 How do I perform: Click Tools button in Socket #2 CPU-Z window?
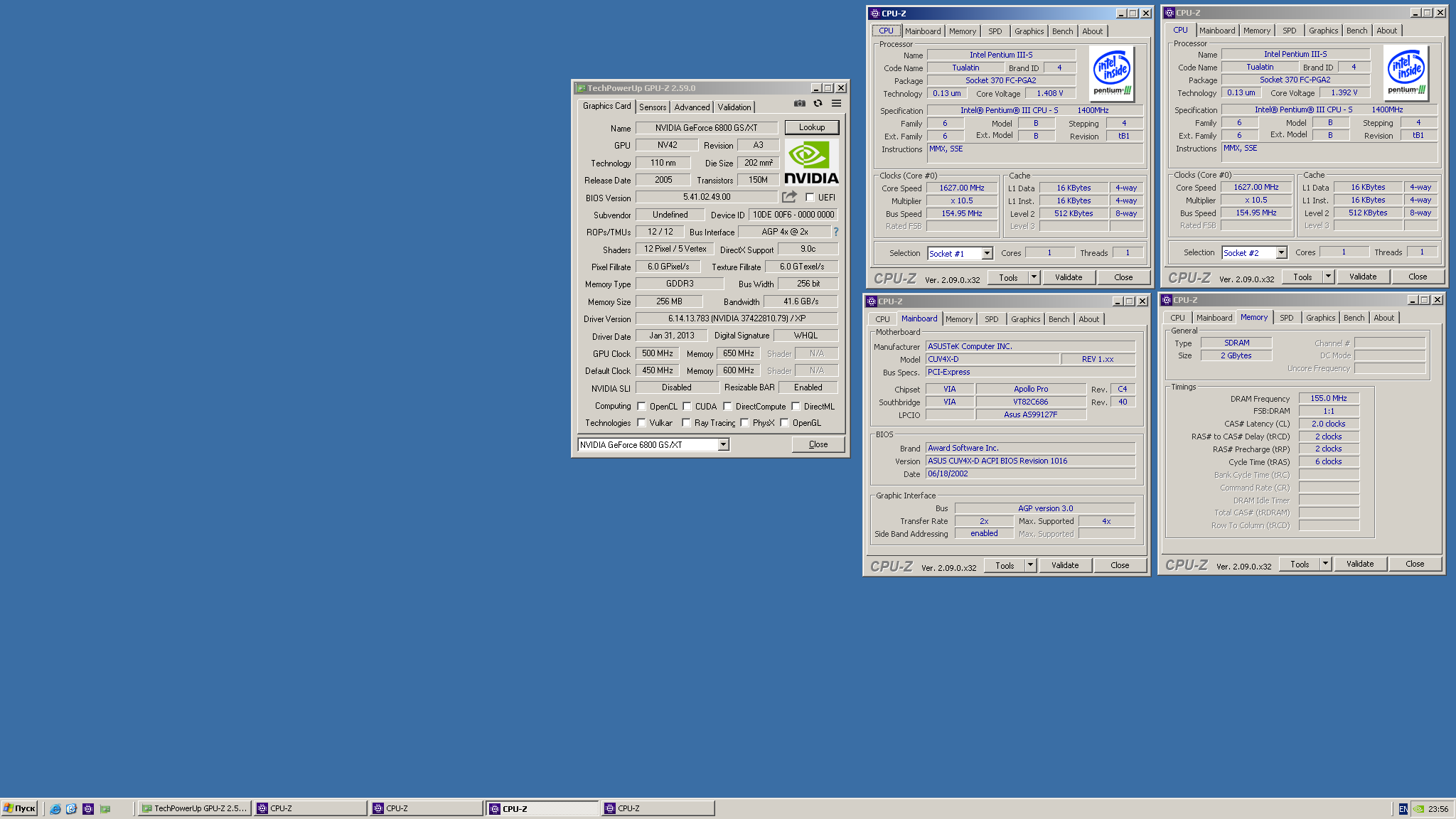click(x=1302, y=277)
